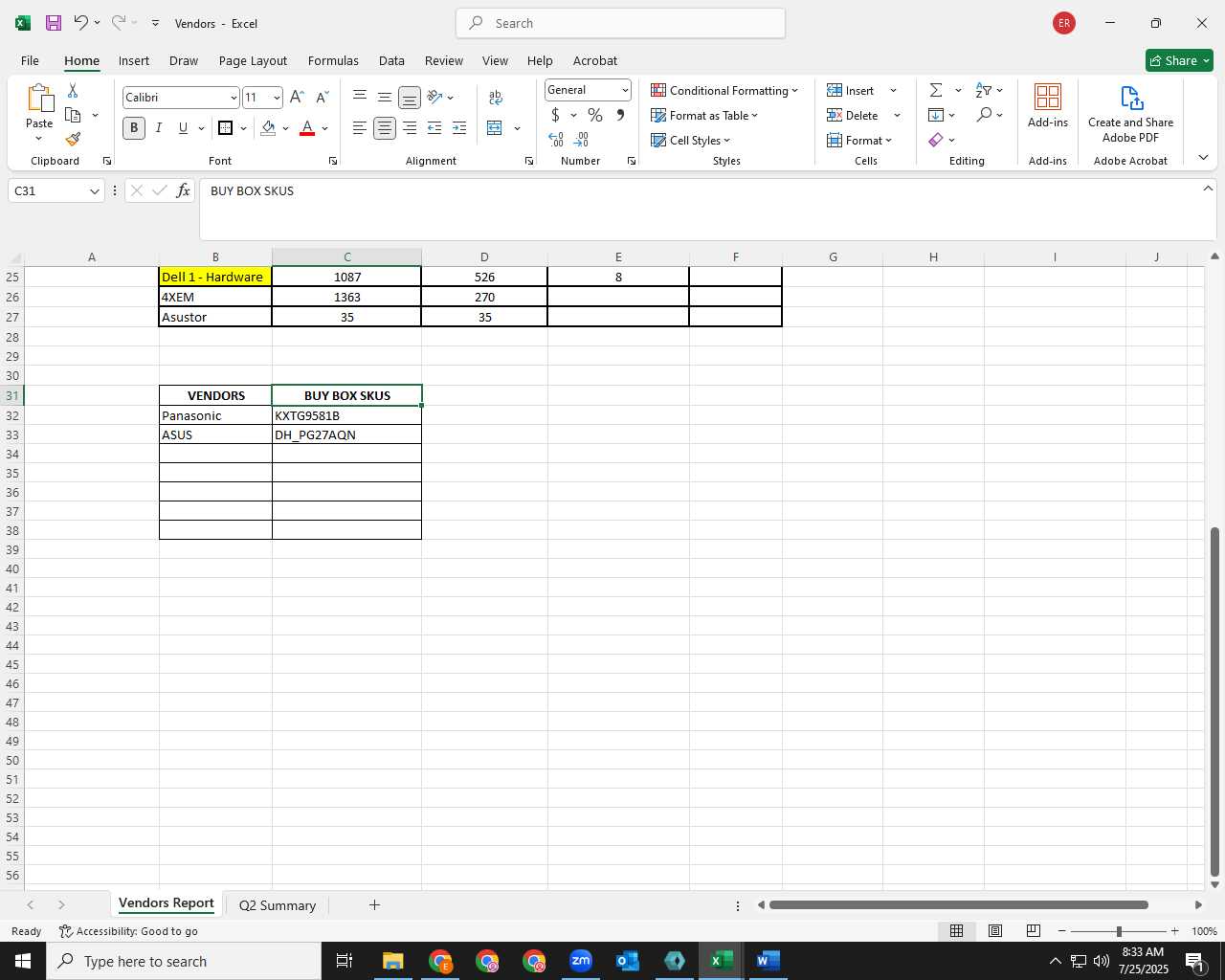
Task: Click Create and Share Adobe PDF icon
Action: [1131, 98]
